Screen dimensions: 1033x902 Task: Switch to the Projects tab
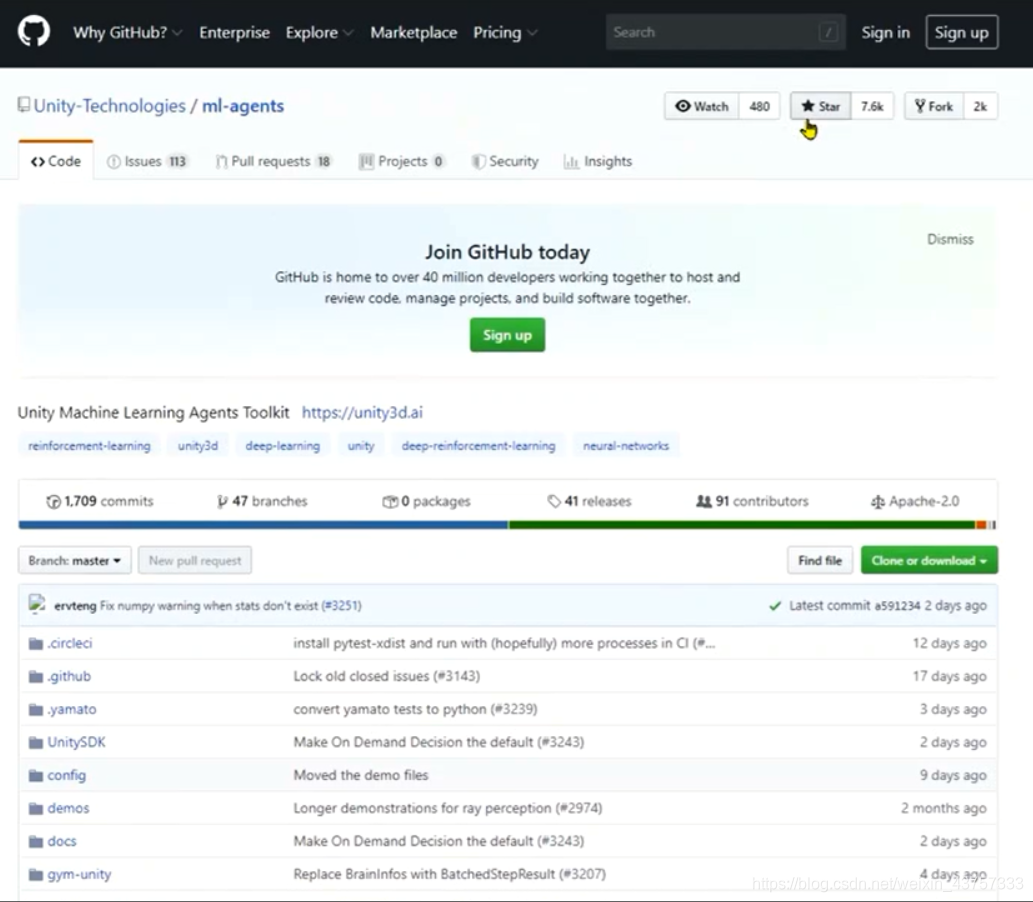[402, 161]
